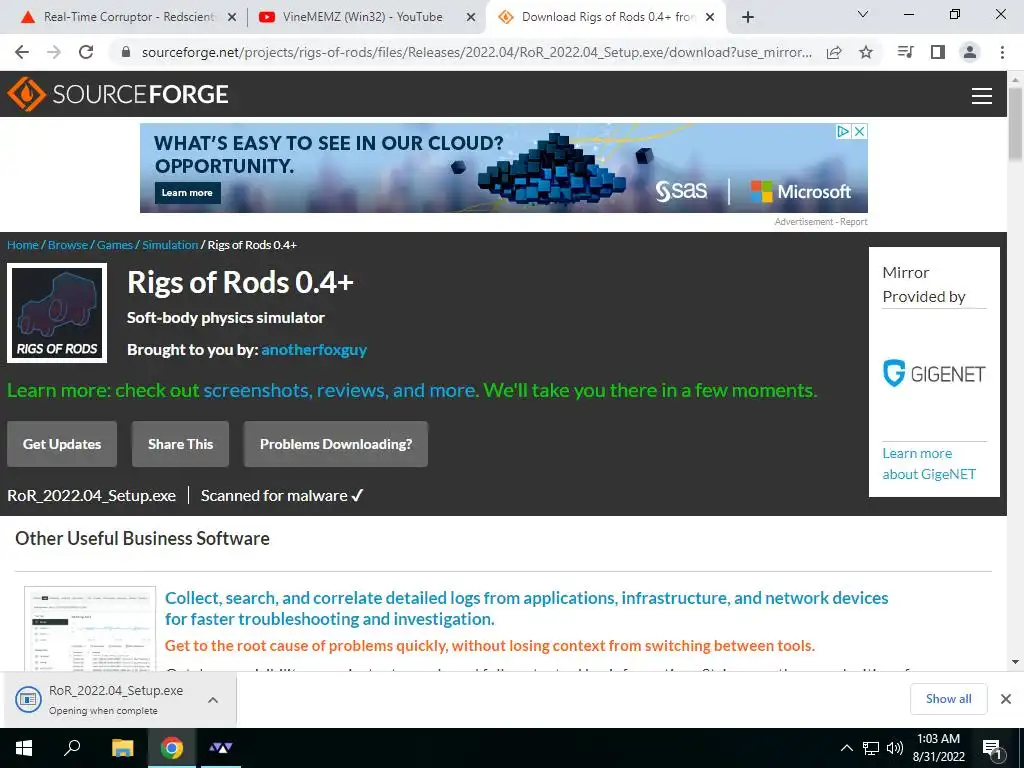Open the notification center icon
The width and height of the screenshot is (1024, 768).
tap(992, 749)
